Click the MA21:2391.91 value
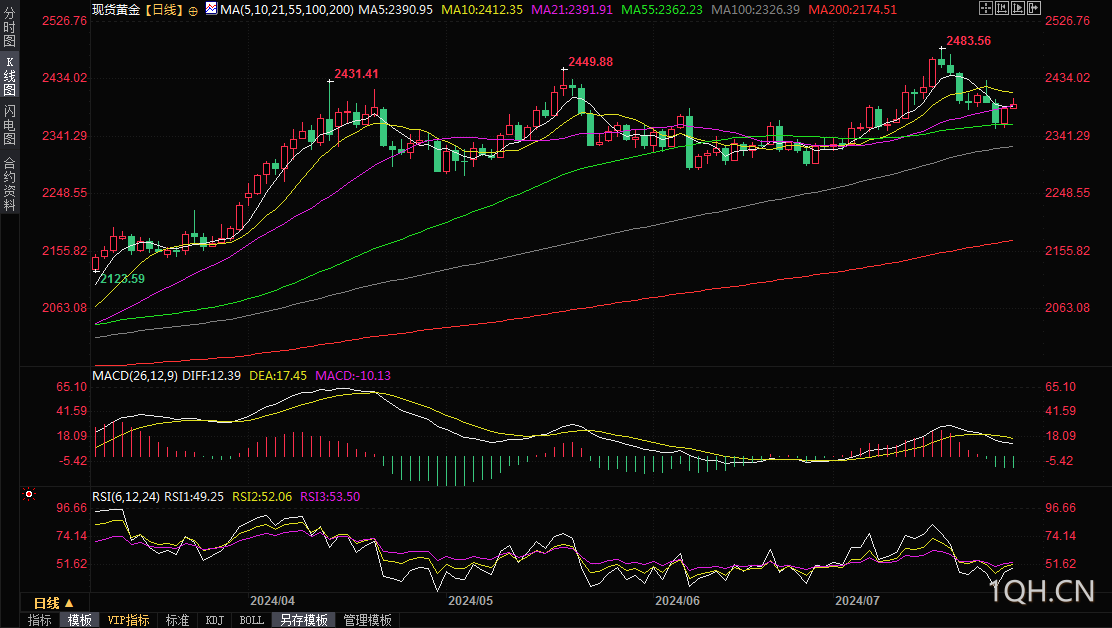 572,10
